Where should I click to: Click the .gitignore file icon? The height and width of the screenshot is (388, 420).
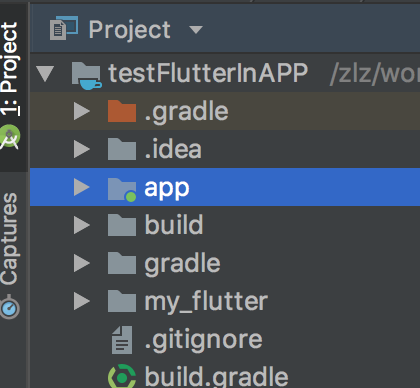coord(122,340)
